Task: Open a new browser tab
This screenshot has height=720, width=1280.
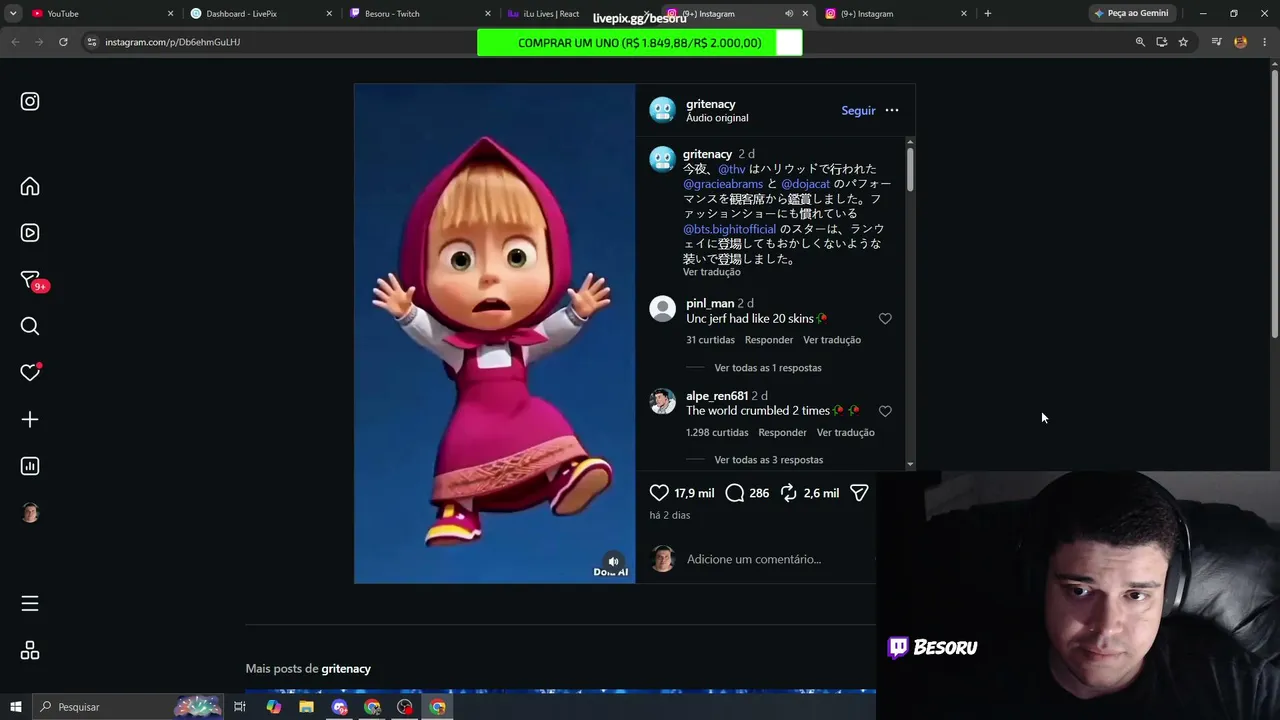Action: [988, 13]
